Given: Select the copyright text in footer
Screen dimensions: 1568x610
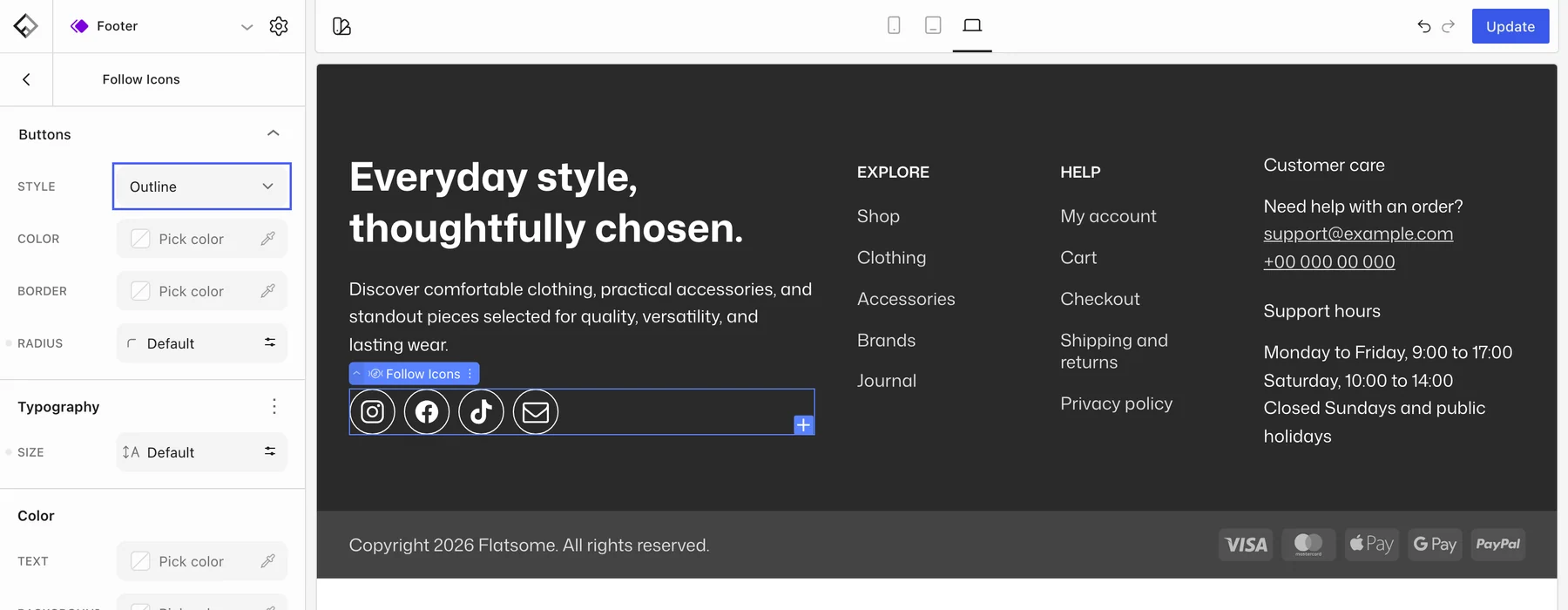Looking at the screenshot, I should (x=529, y=546).
